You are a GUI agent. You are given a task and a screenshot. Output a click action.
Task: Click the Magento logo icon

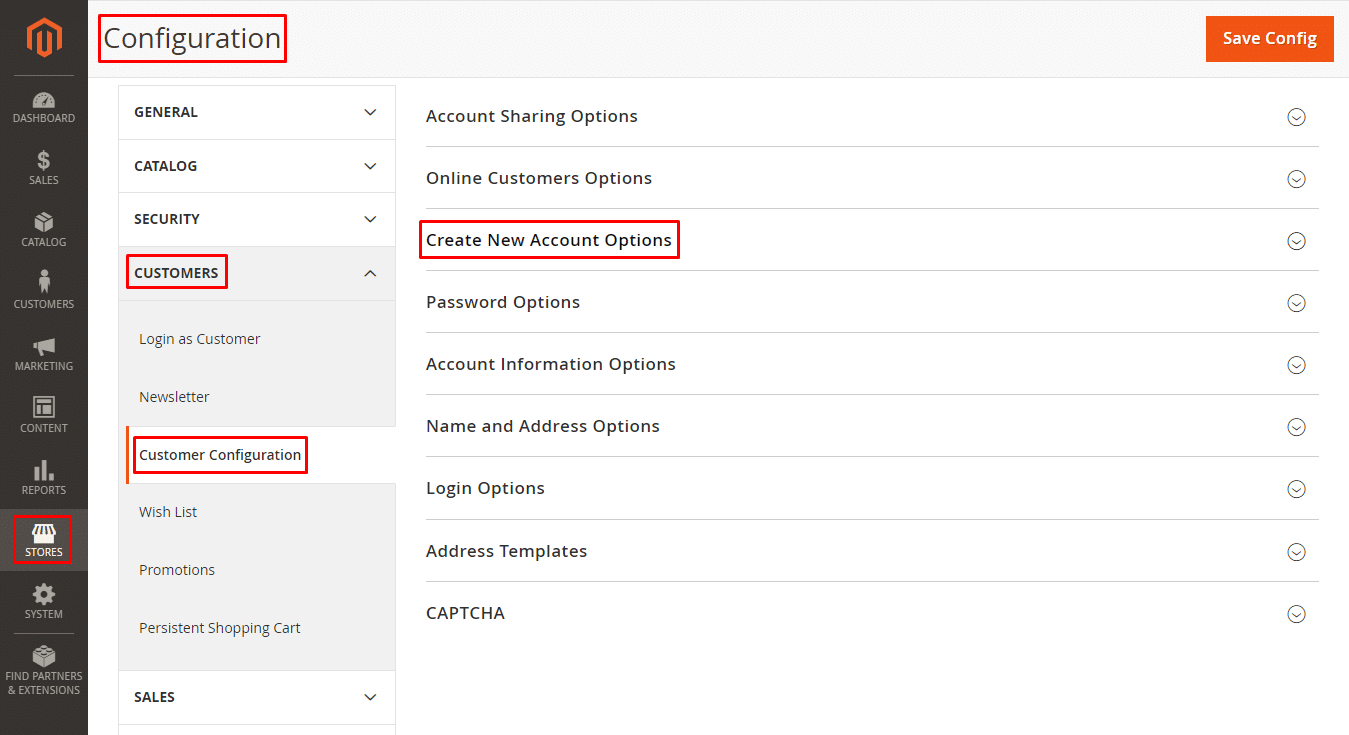[44, 38]
